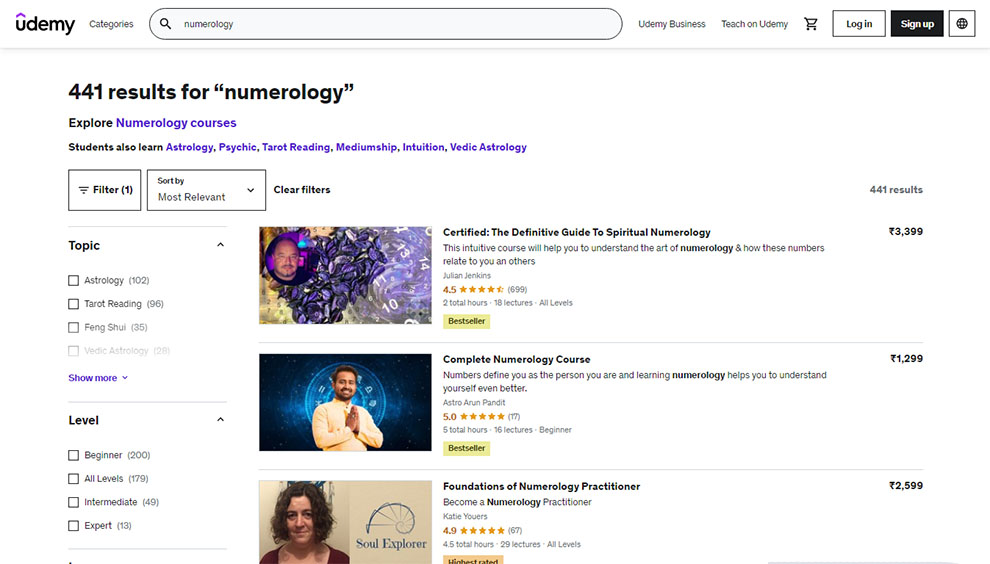Click the Sign up button

[917, 24]
